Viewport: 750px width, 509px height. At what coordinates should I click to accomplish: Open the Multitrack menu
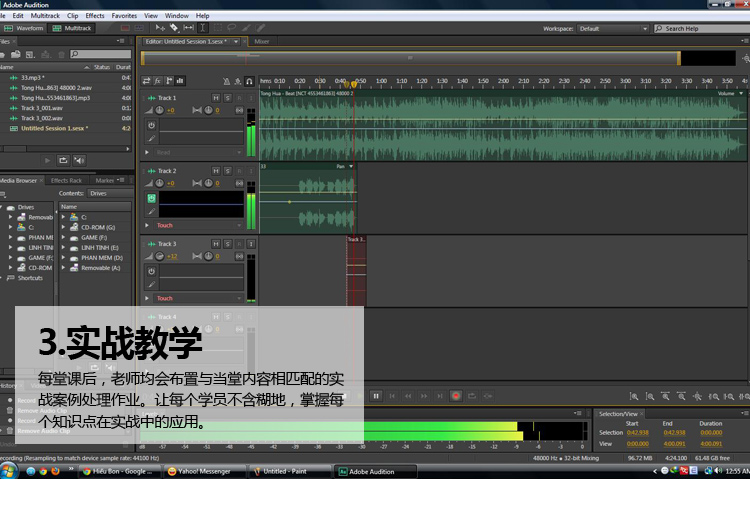pos(45,16)
